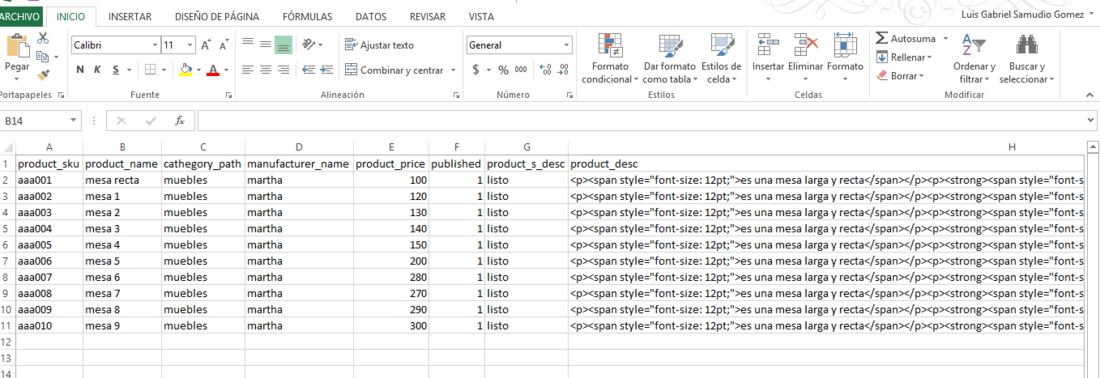Align text to top of cell
Viewport: 1100px width, 378px height.
pyautogui.click(x=248, y=44)
